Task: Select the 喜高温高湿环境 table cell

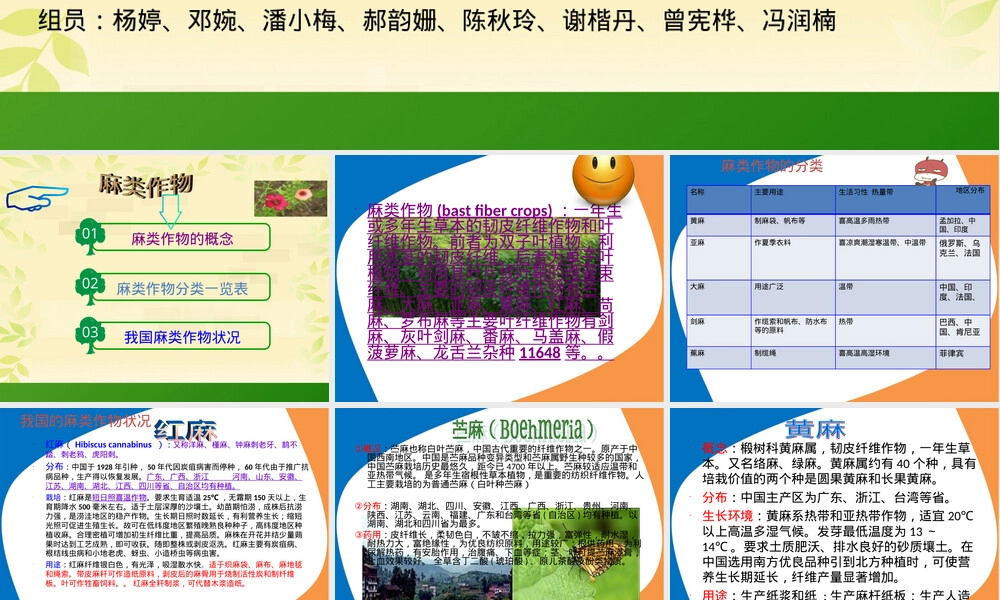Action: (x=885, y=357)
